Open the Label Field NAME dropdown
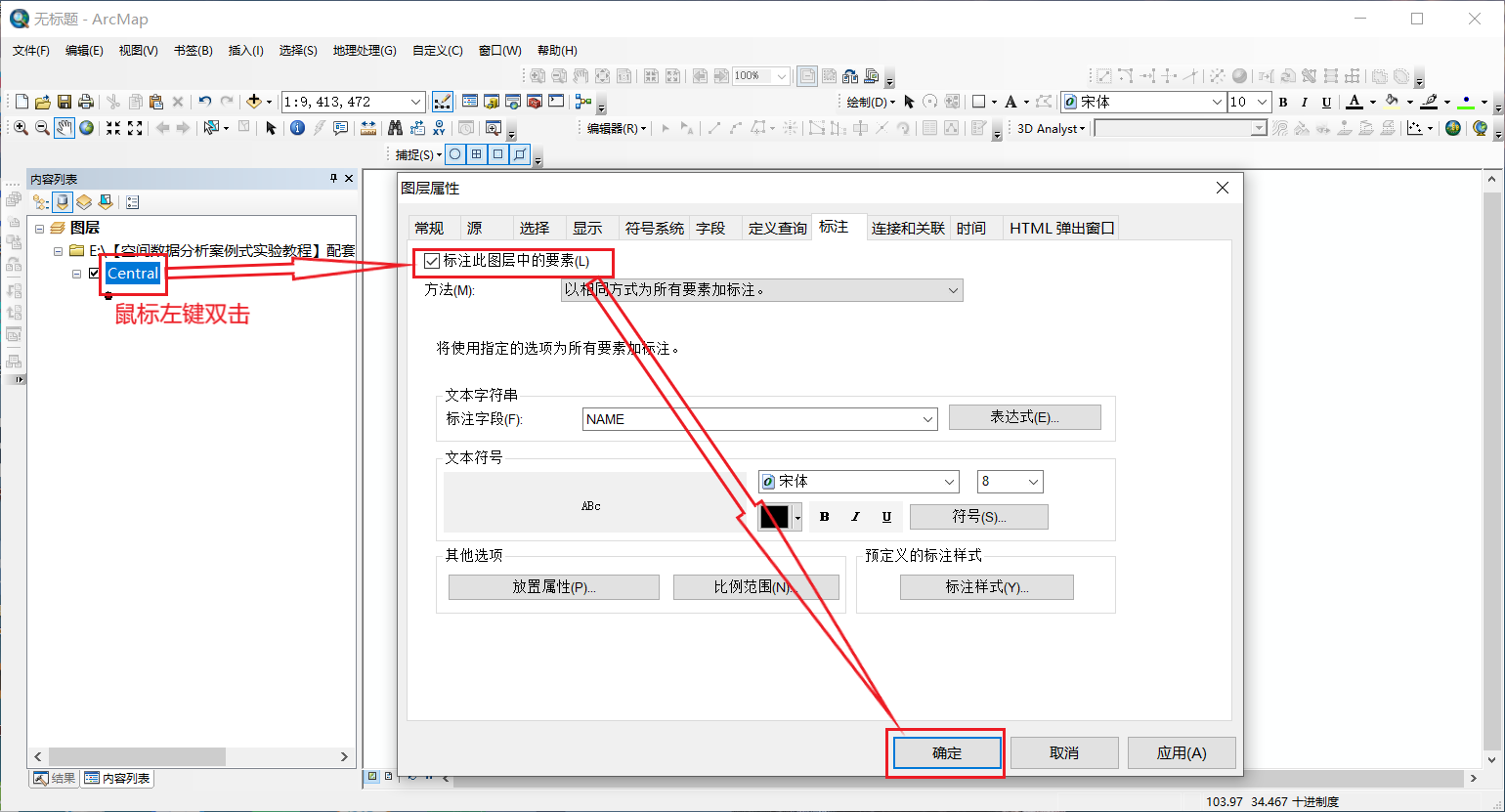This screenshot has height=812, width=1505. pos(927,419)
